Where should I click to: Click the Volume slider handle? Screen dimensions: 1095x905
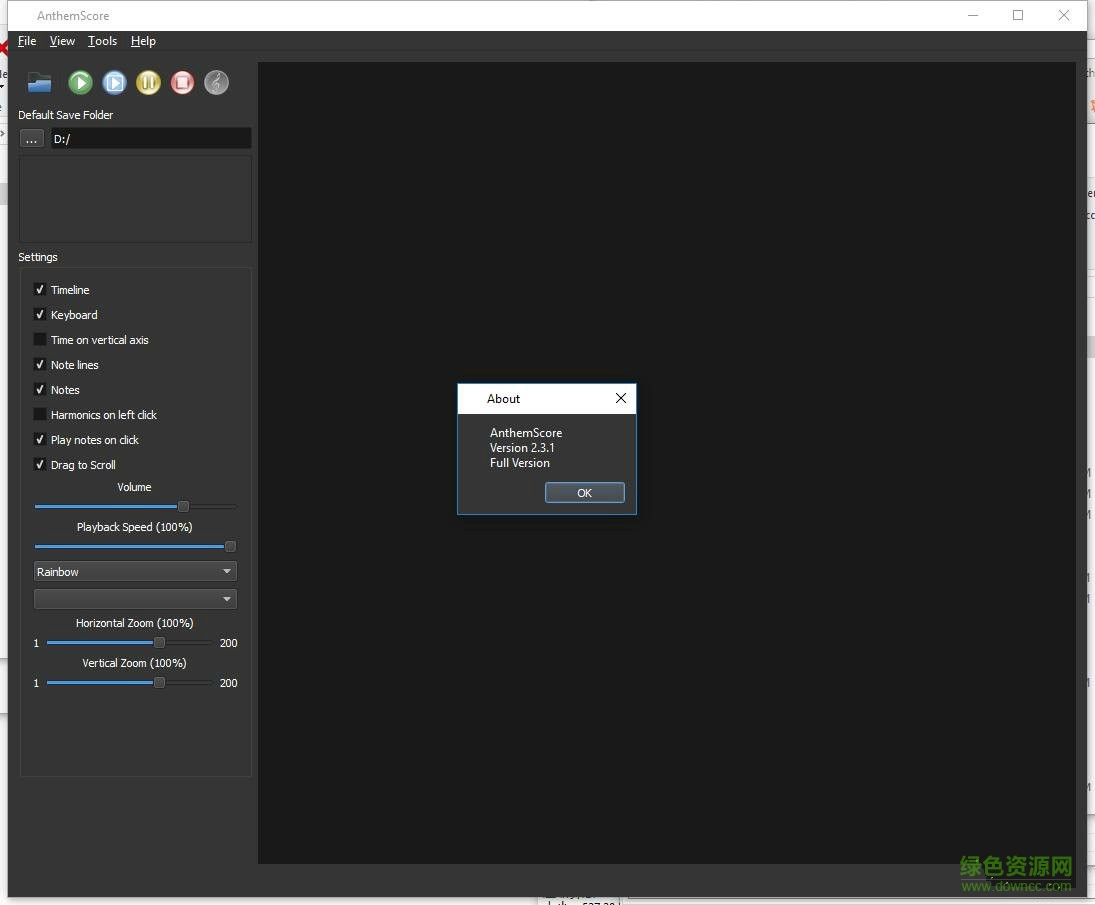coord(183,507)
